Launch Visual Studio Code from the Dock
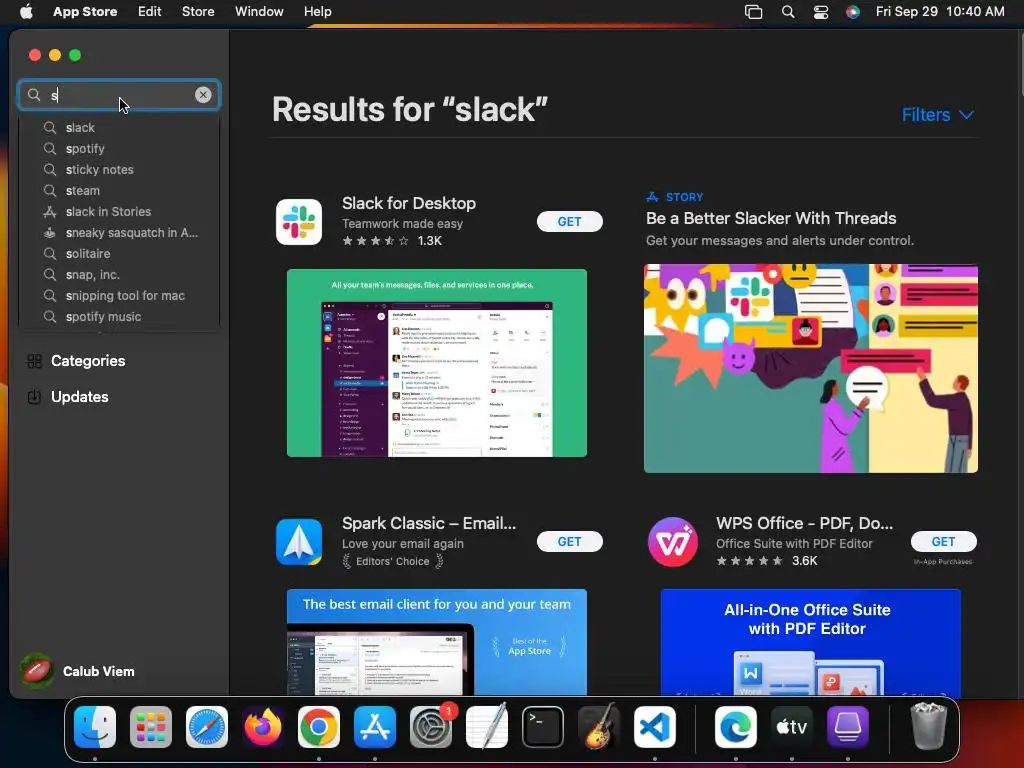The width and height of the screenshot is (1024, 768). click(654, 726)
